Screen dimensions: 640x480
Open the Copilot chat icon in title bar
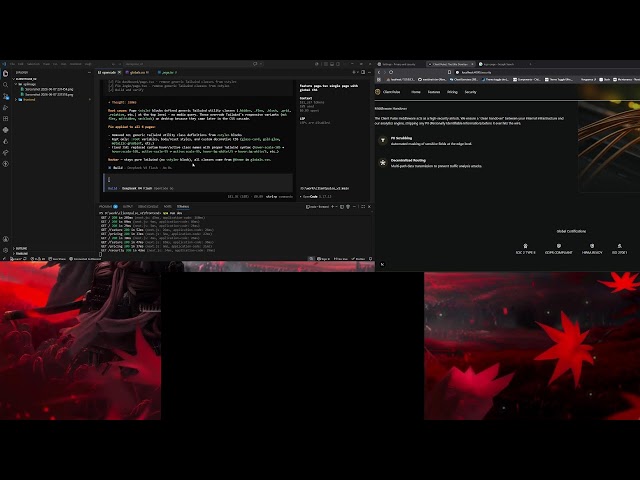point(255,64)
